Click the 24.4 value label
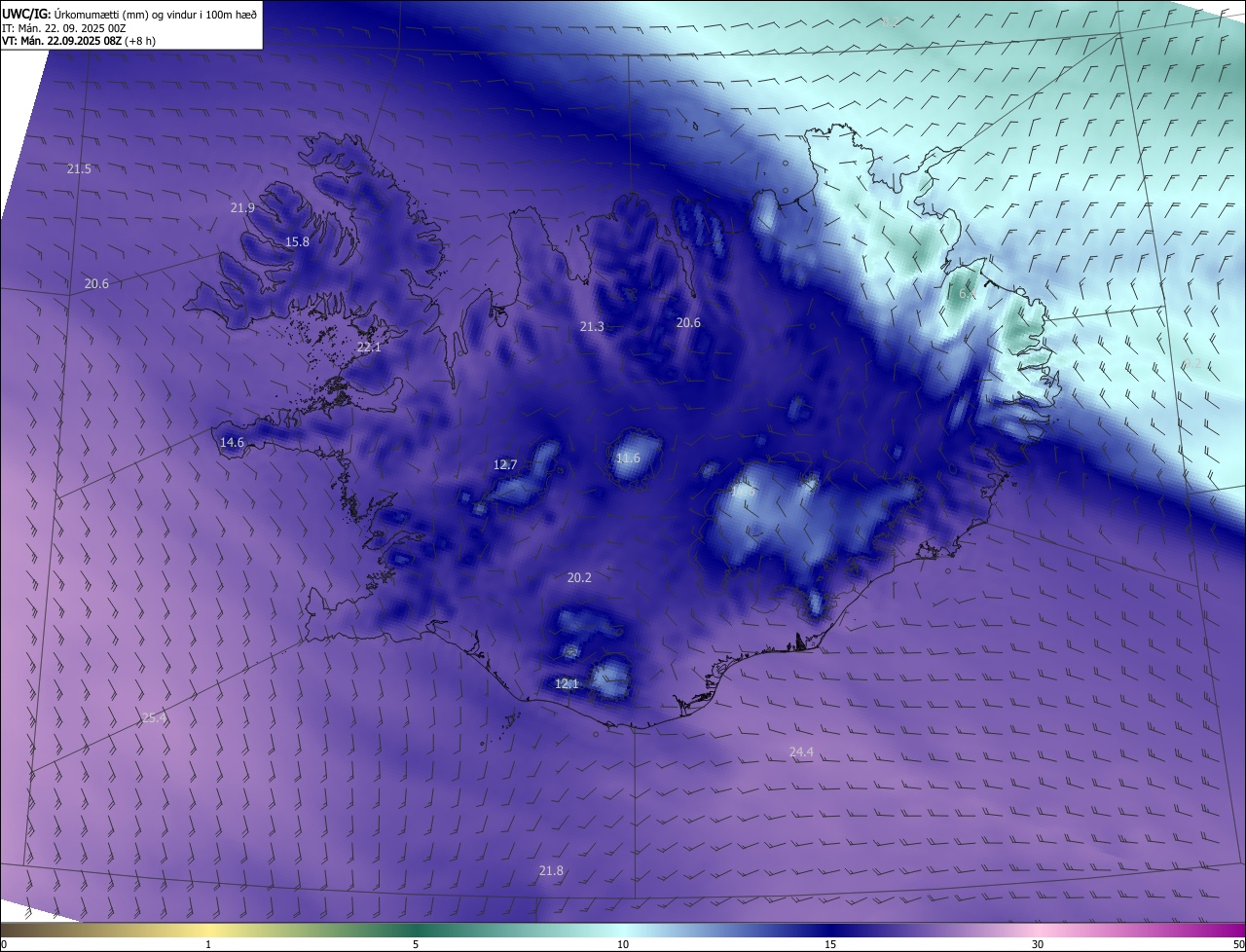Image resolution: width=1246 pixels, height=952 pixels. 801,752
